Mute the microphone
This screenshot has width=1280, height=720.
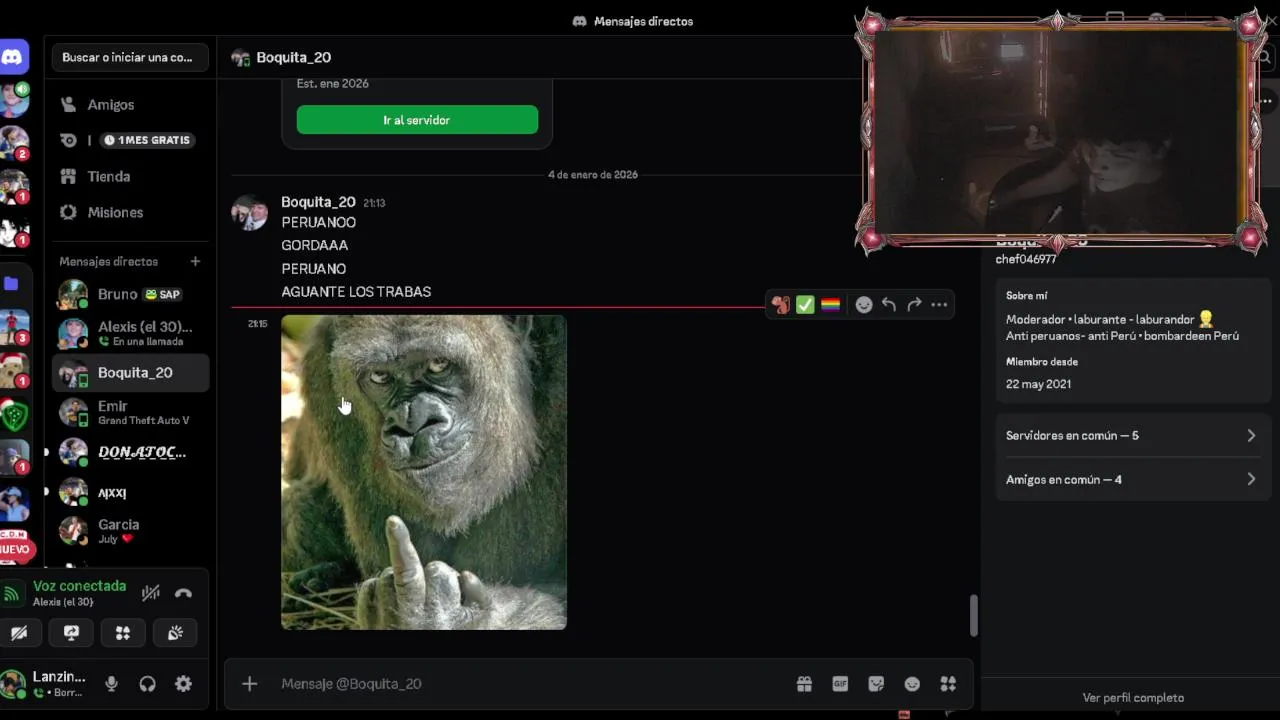coord(111,684)
